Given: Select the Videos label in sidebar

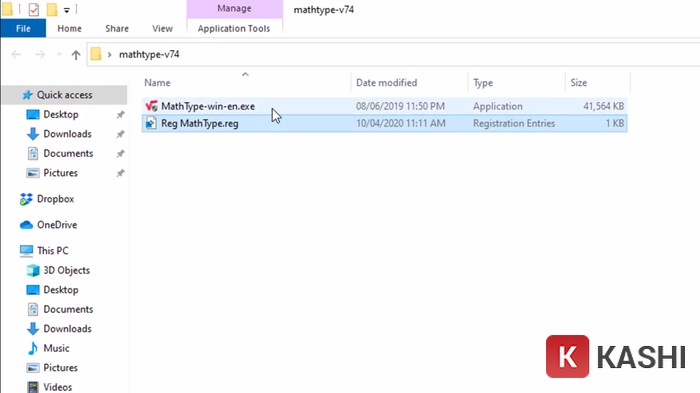Looking at the screenshot, I should tap(58, 387).
